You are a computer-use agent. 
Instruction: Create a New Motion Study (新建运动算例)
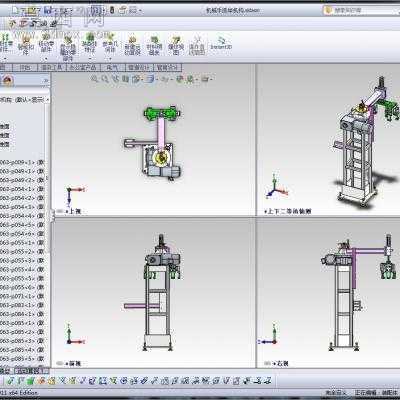[132, 45]
